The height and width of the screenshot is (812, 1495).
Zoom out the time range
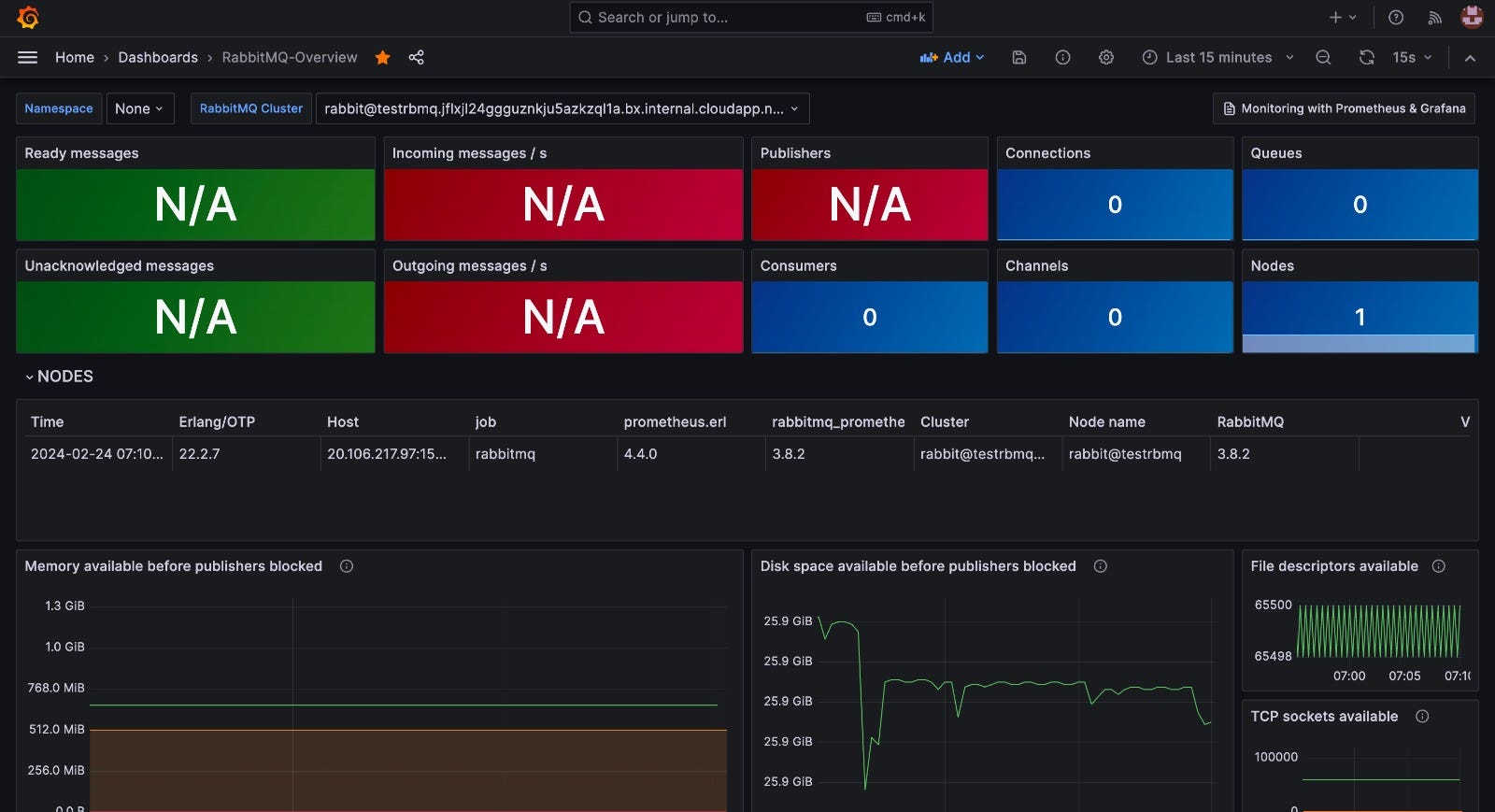point(1323,57)
